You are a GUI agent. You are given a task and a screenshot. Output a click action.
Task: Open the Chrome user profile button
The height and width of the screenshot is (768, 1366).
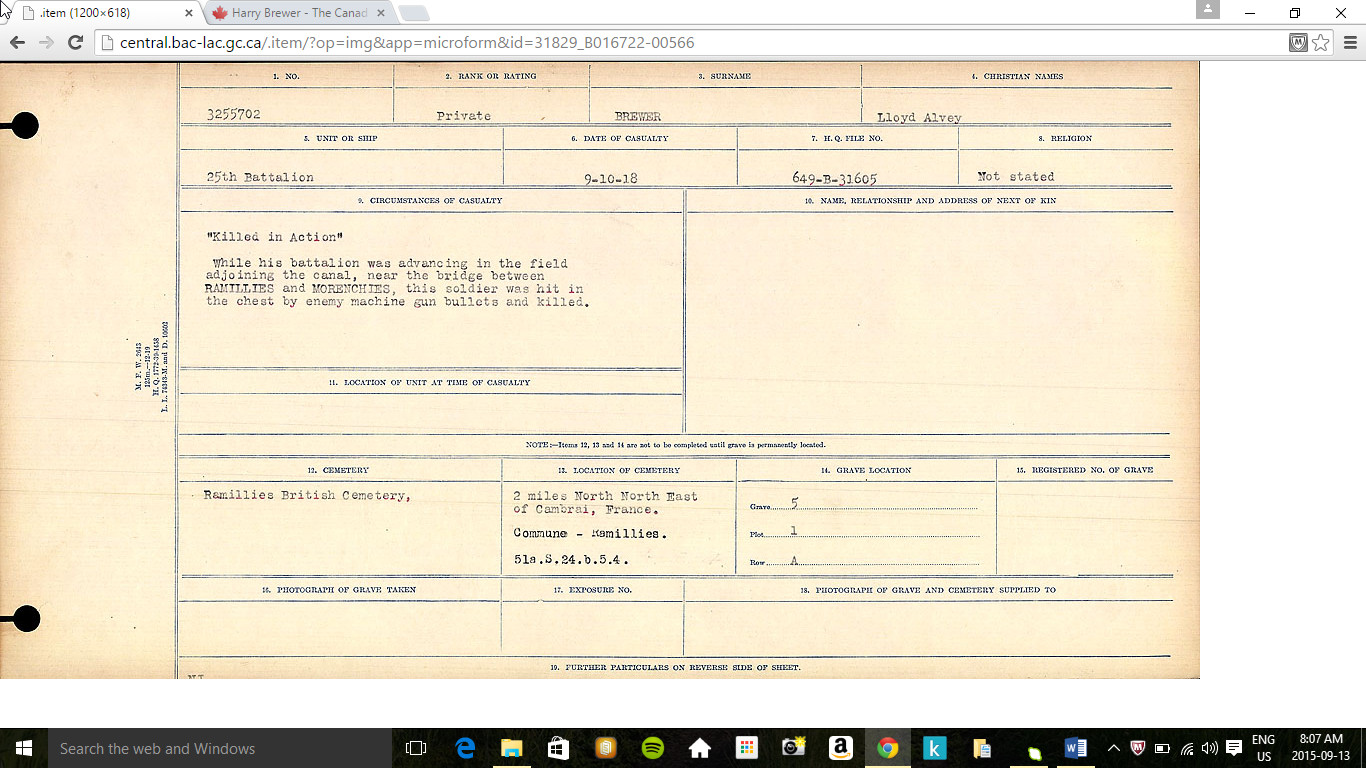[x=1207, y=10]
